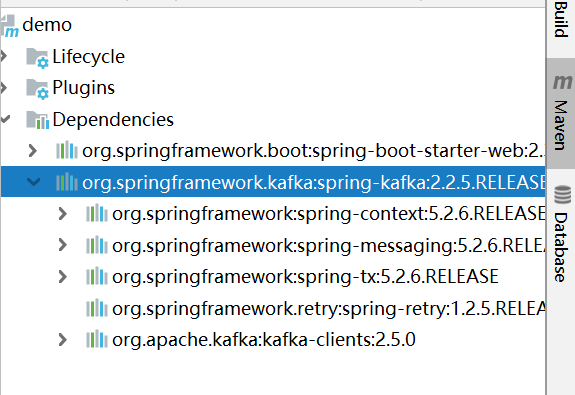Expand the spring-context dependency
This screenshot has width=575, height=395.
63,213
